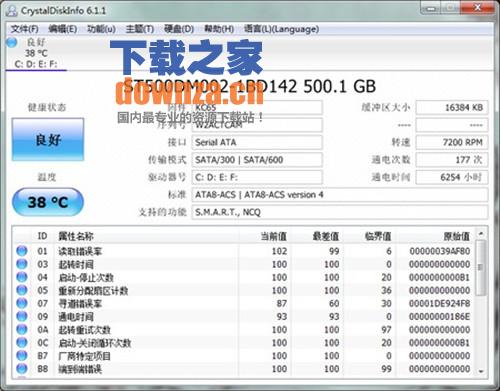
Task: Select the 通电时间 attribute name in row 09
Action: pyautogui.click(x=76, y=317)
